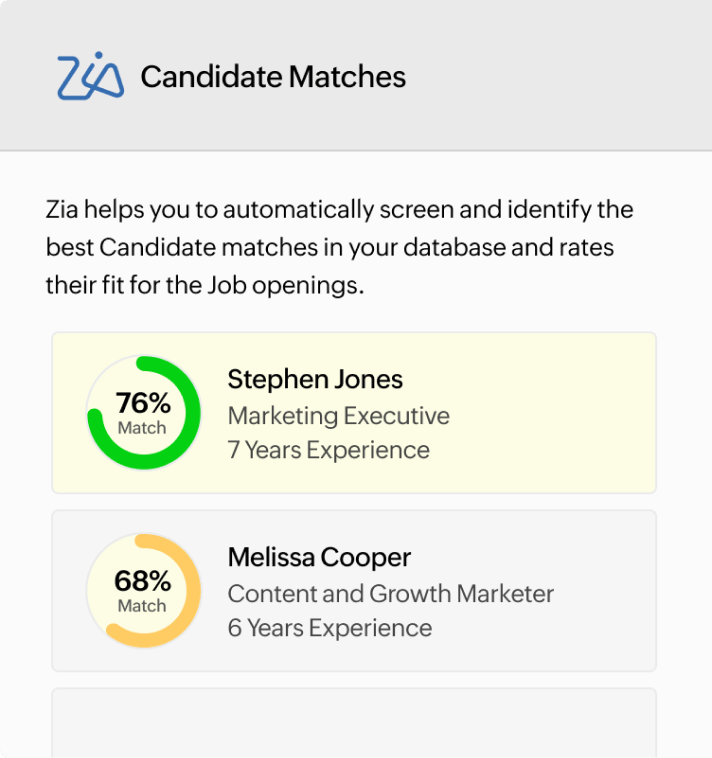Click the Zia logo icon

click(x=90, y=76)
